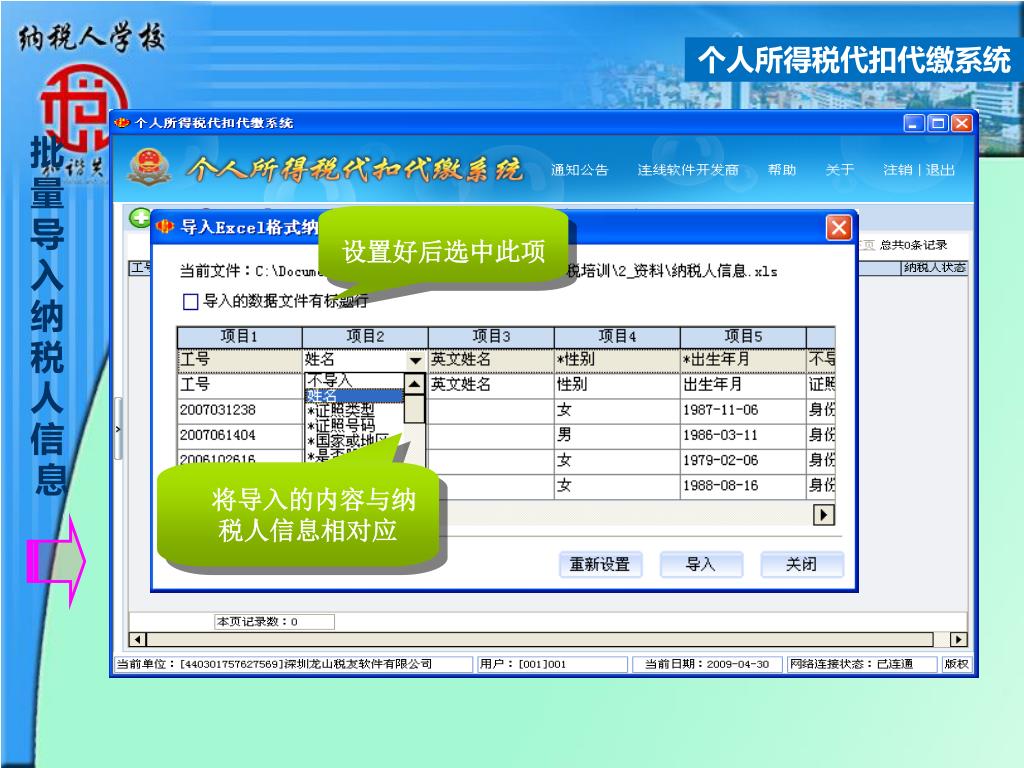Click the 总共0条记录 text
This screenshot has height=768, width=1024.
pos(913,245)
